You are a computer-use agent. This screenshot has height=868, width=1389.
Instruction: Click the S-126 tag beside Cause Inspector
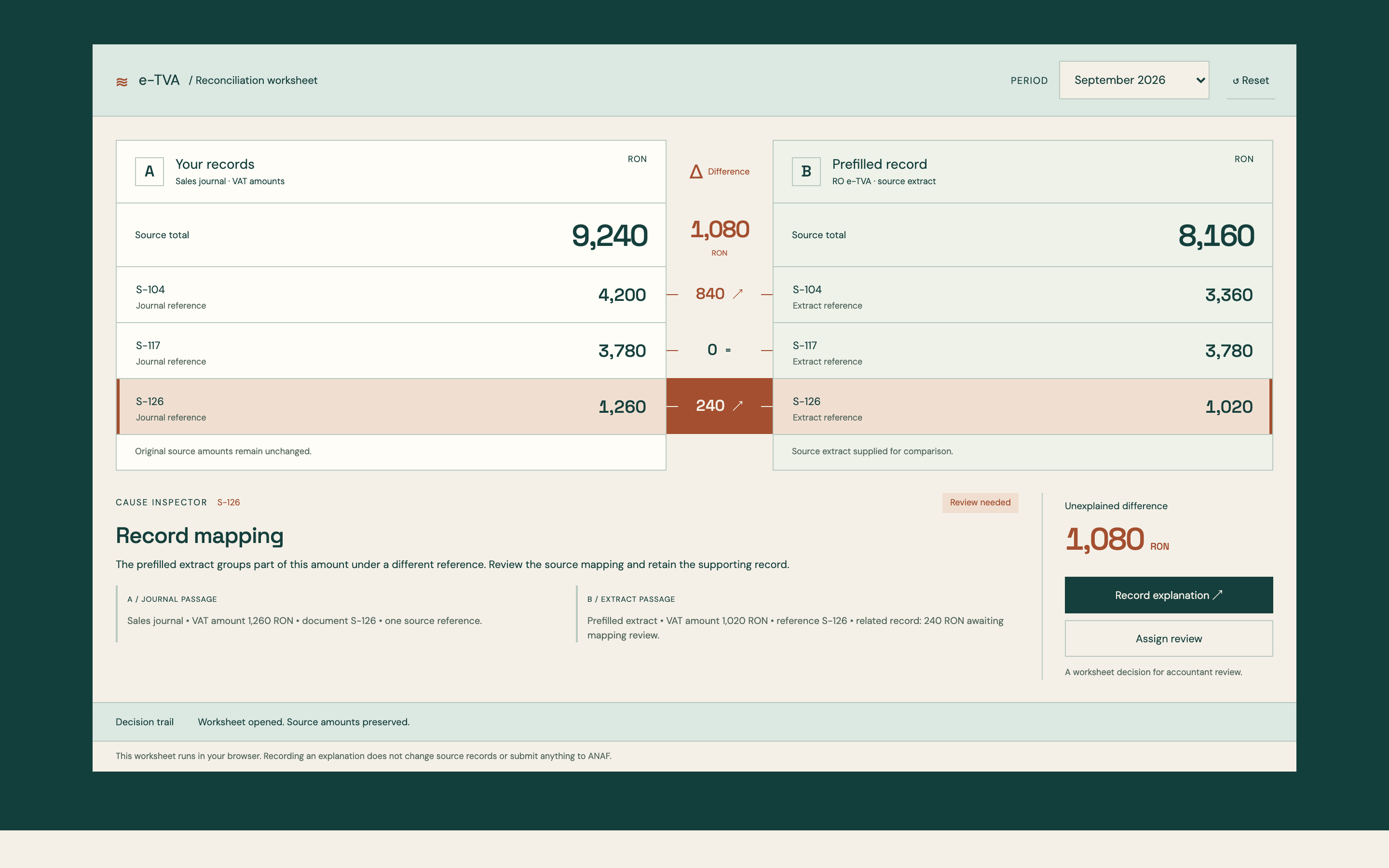tap(229, 502)
